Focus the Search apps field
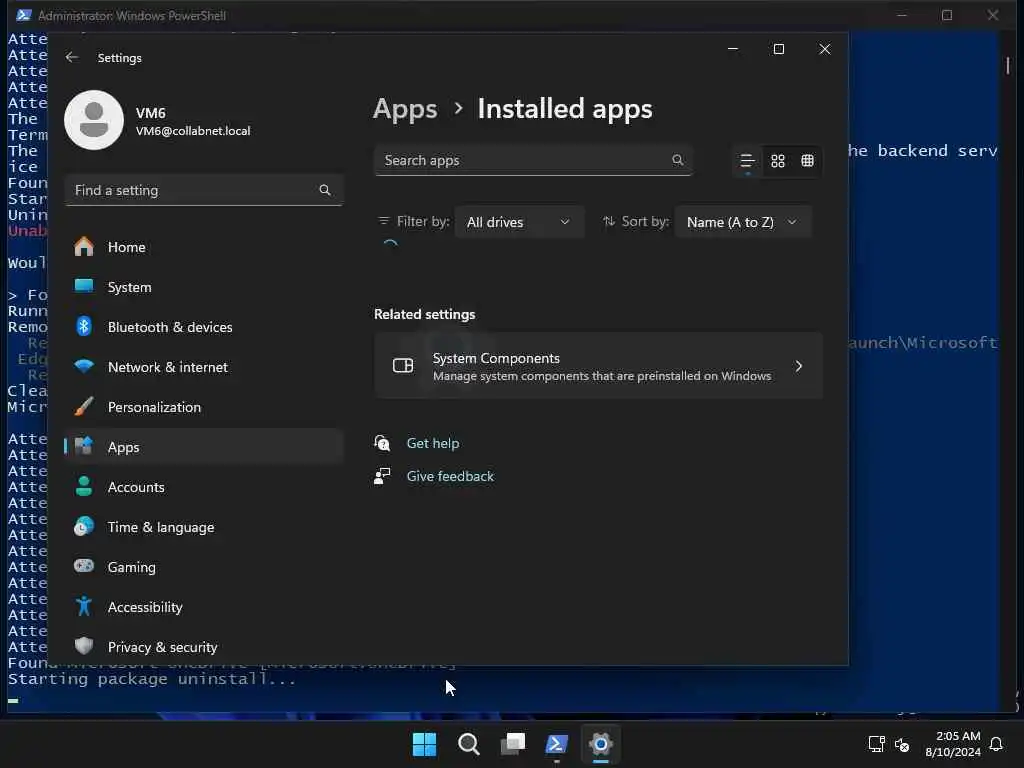Viewport: 1024px width, 768px height. [x=533, y=160]
